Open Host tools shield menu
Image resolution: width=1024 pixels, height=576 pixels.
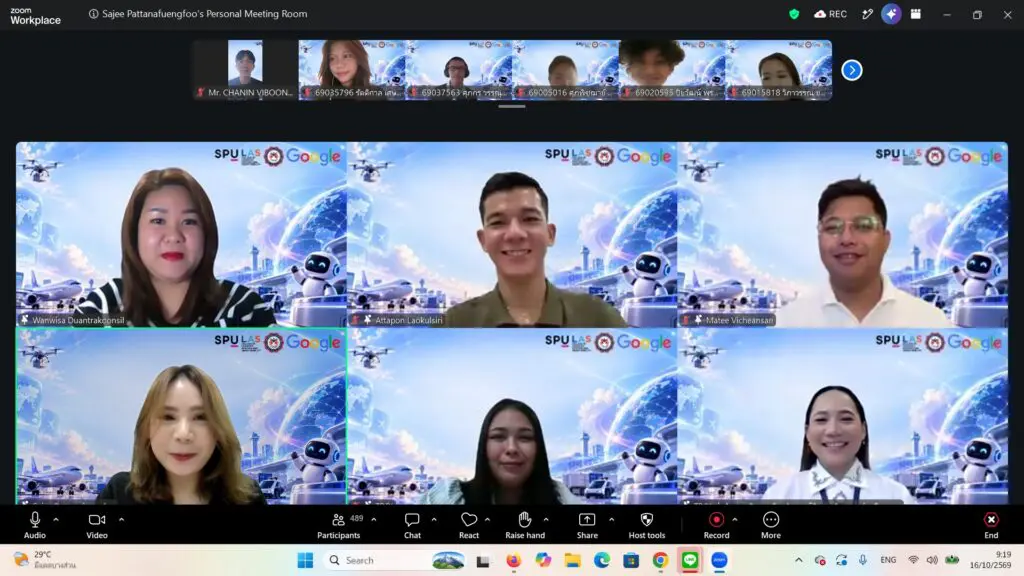647,525
